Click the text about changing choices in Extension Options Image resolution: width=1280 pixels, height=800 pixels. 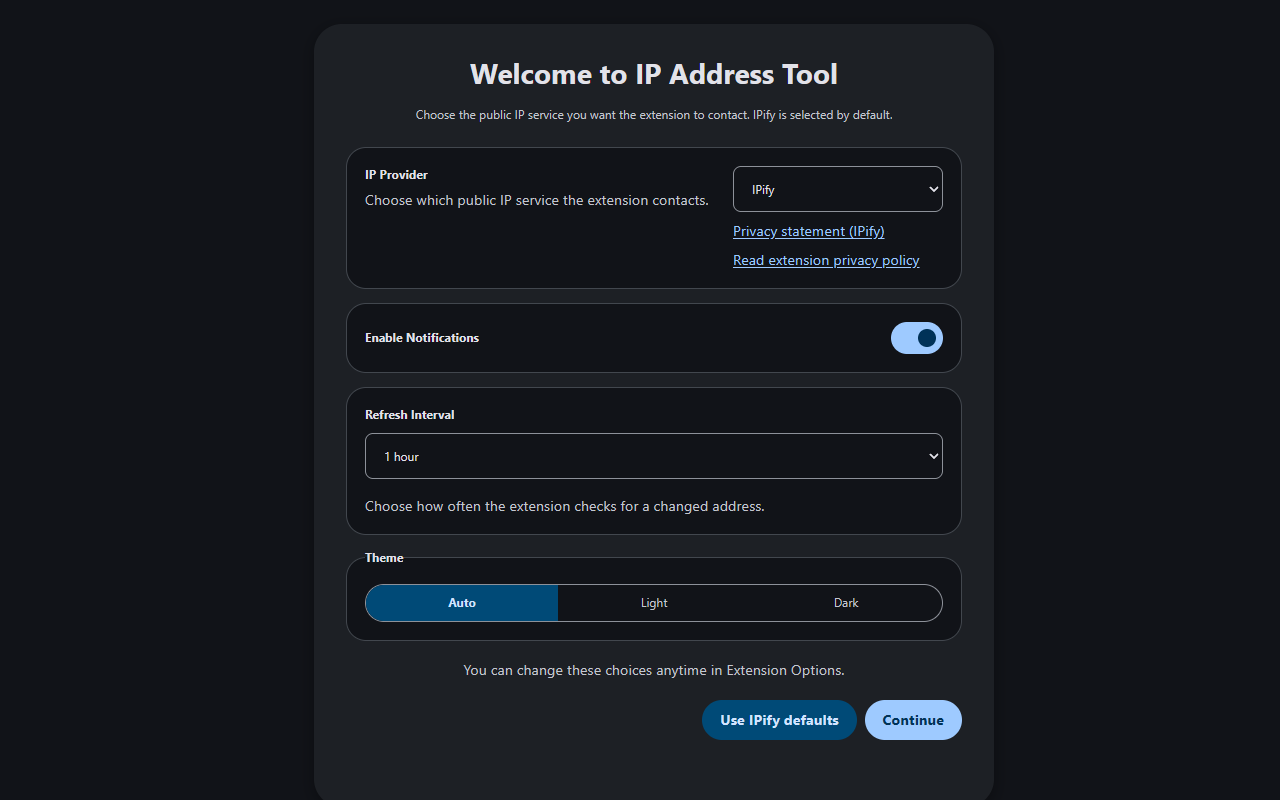[x=654, y=670]
